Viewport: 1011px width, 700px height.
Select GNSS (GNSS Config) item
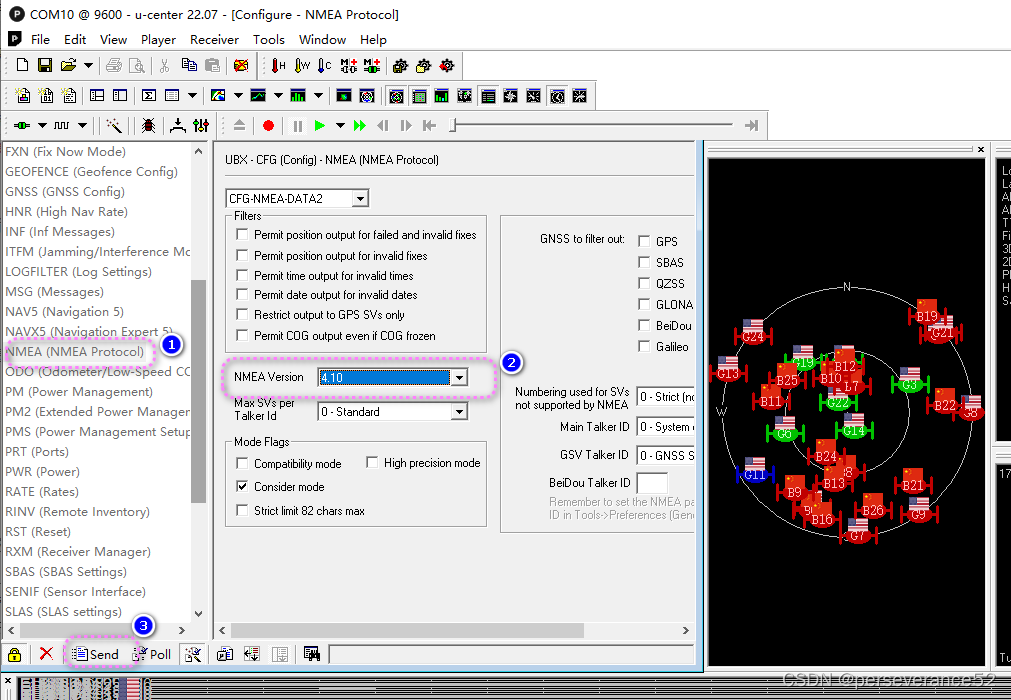65,191
